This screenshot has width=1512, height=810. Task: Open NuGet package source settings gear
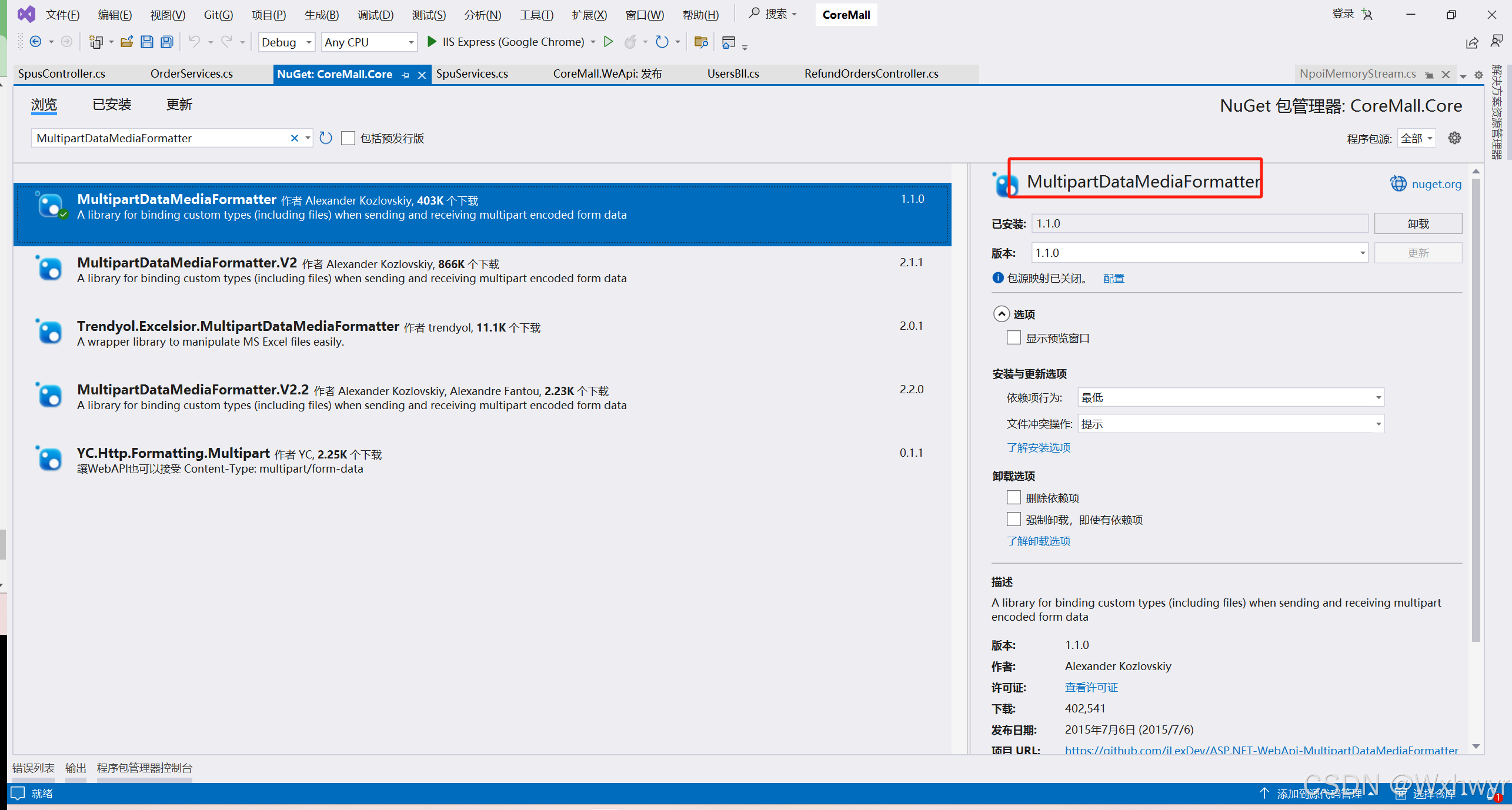[1454, 138]
